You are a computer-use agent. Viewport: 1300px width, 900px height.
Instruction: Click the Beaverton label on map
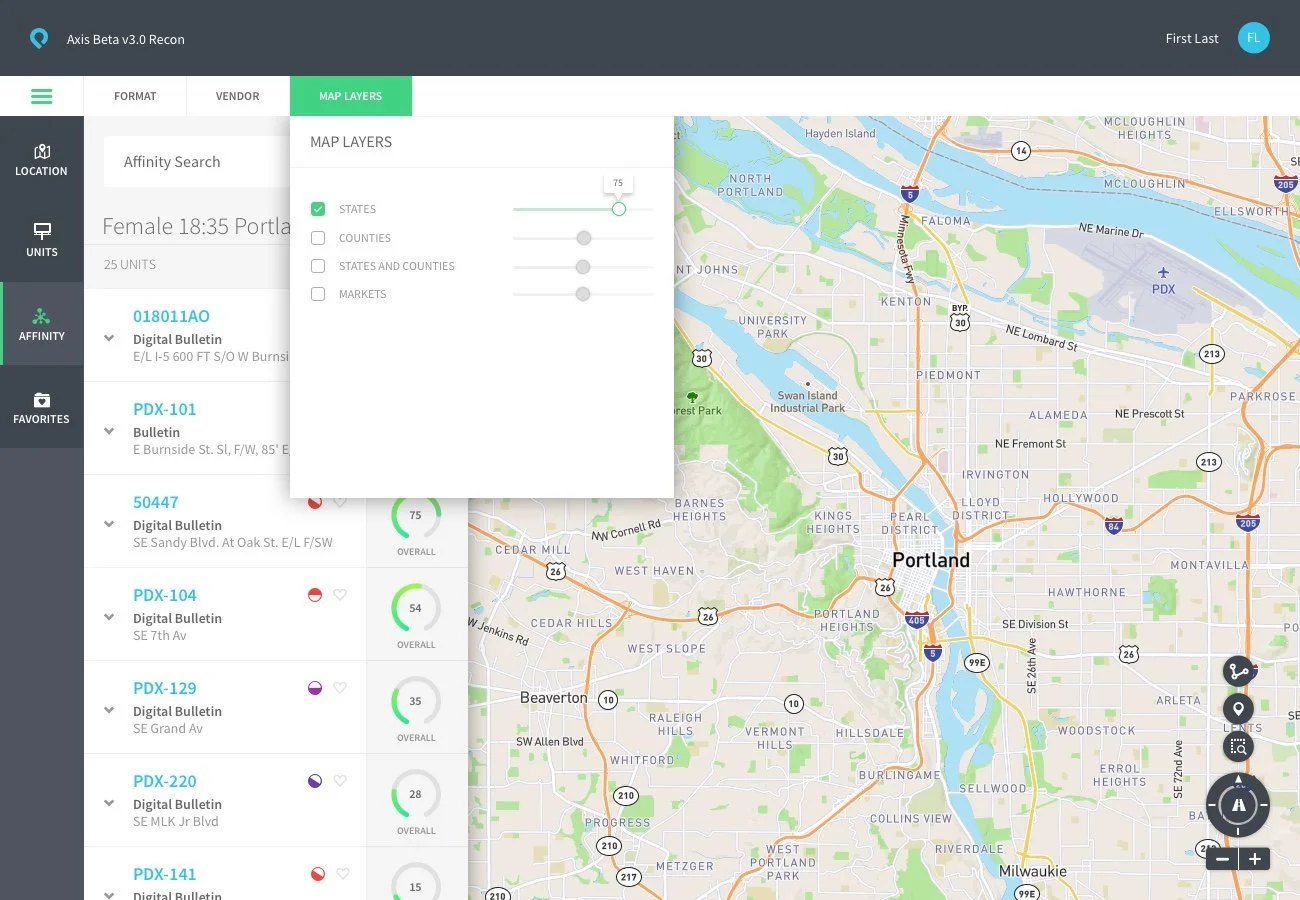[554, 698]
